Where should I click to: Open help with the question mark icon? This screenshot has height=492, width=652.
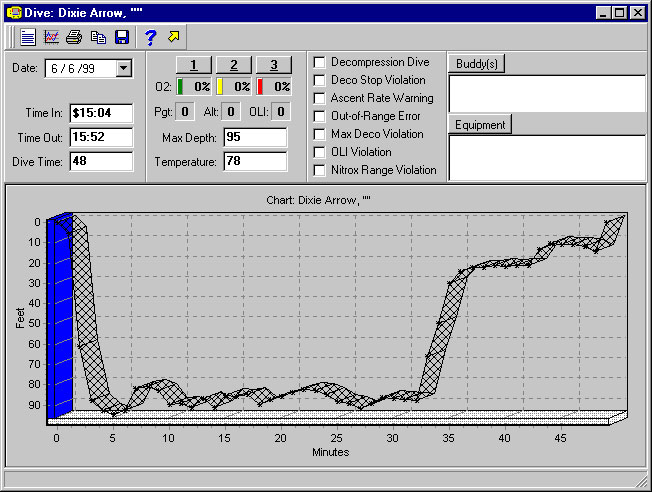[x=151, y=37]
